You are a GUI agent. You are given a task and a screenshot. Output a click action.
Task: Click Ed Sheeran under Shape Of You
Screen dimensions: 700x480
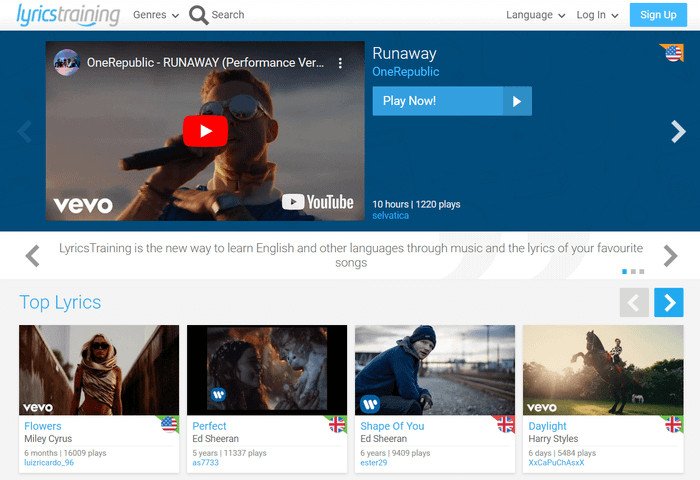[x=383, y=439]
